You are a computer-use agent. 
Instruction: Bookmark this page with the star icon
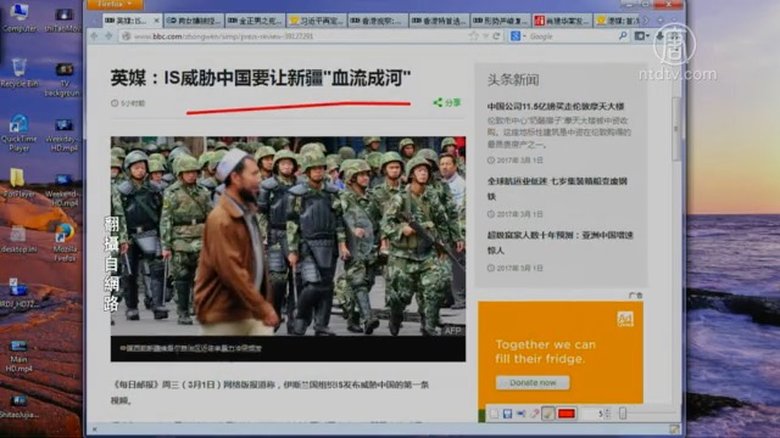click(474, 36)
